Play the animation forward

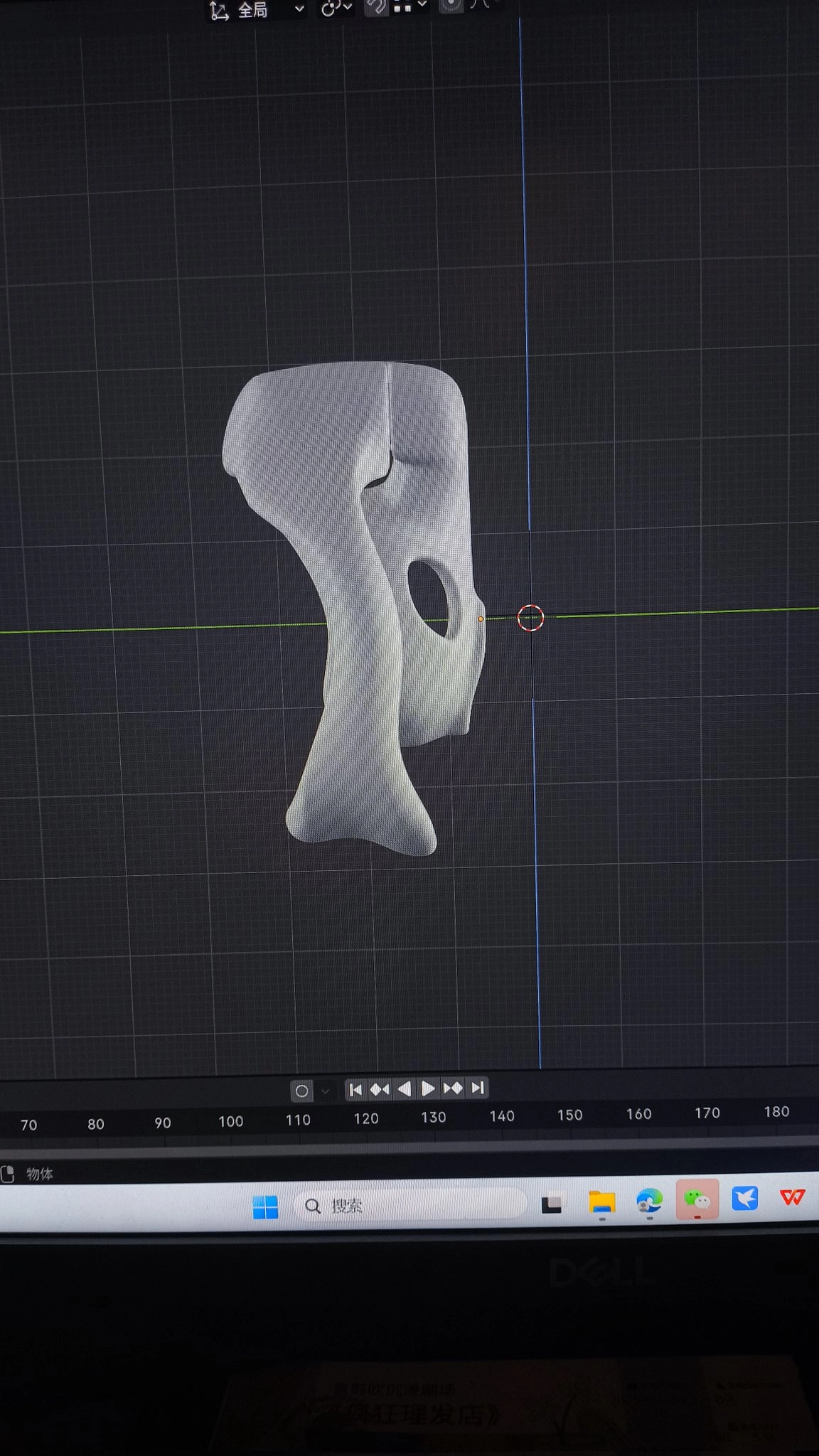click(x=428, y=1088)
